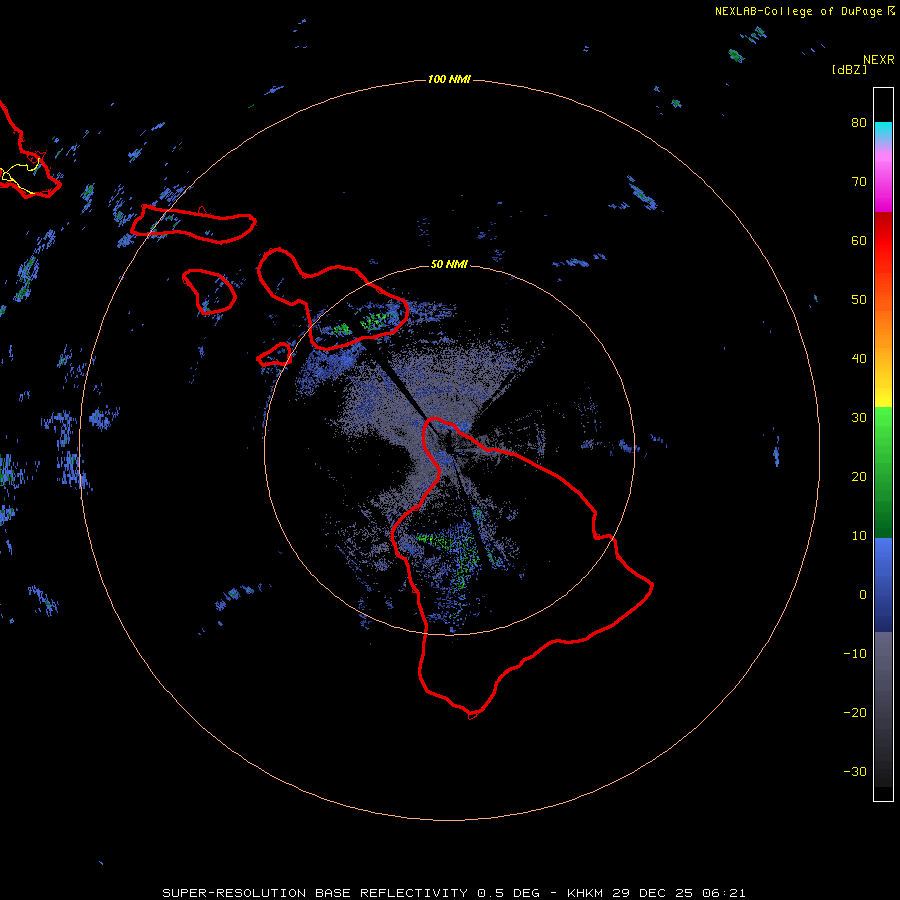Click the 10 value on the dBZ scale
The image size is (900, 900).
(x=859, y=536)
